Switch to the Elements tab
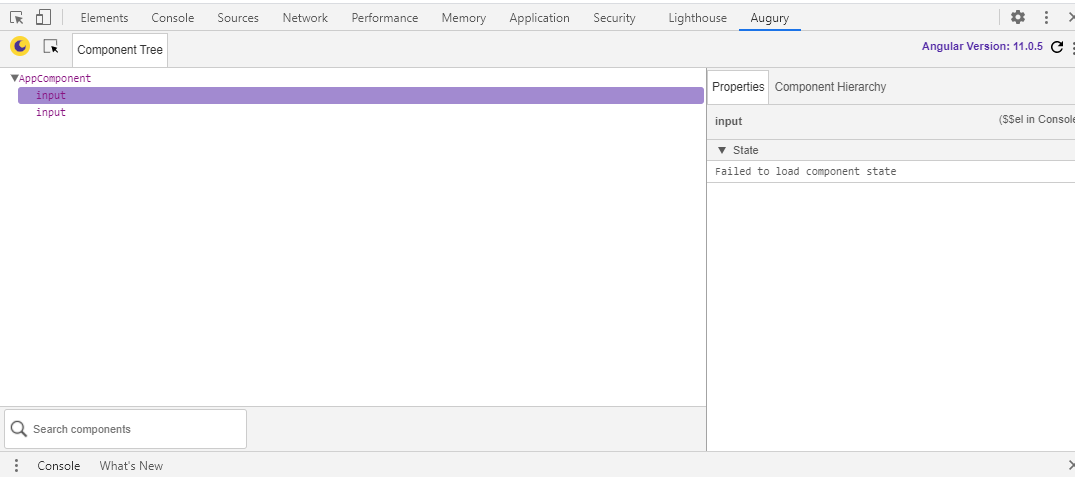1075x477 pixels. 104,18
